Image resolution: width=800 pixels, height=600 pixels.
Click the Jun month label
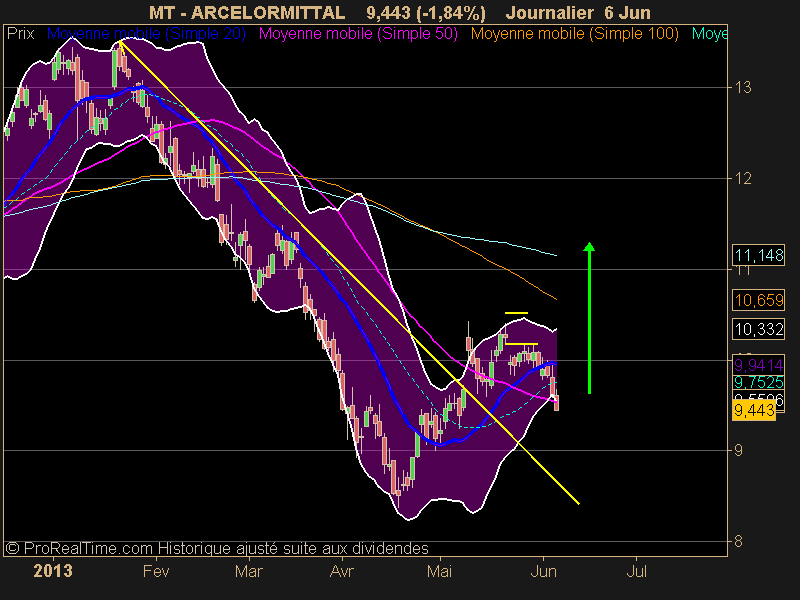543,570
